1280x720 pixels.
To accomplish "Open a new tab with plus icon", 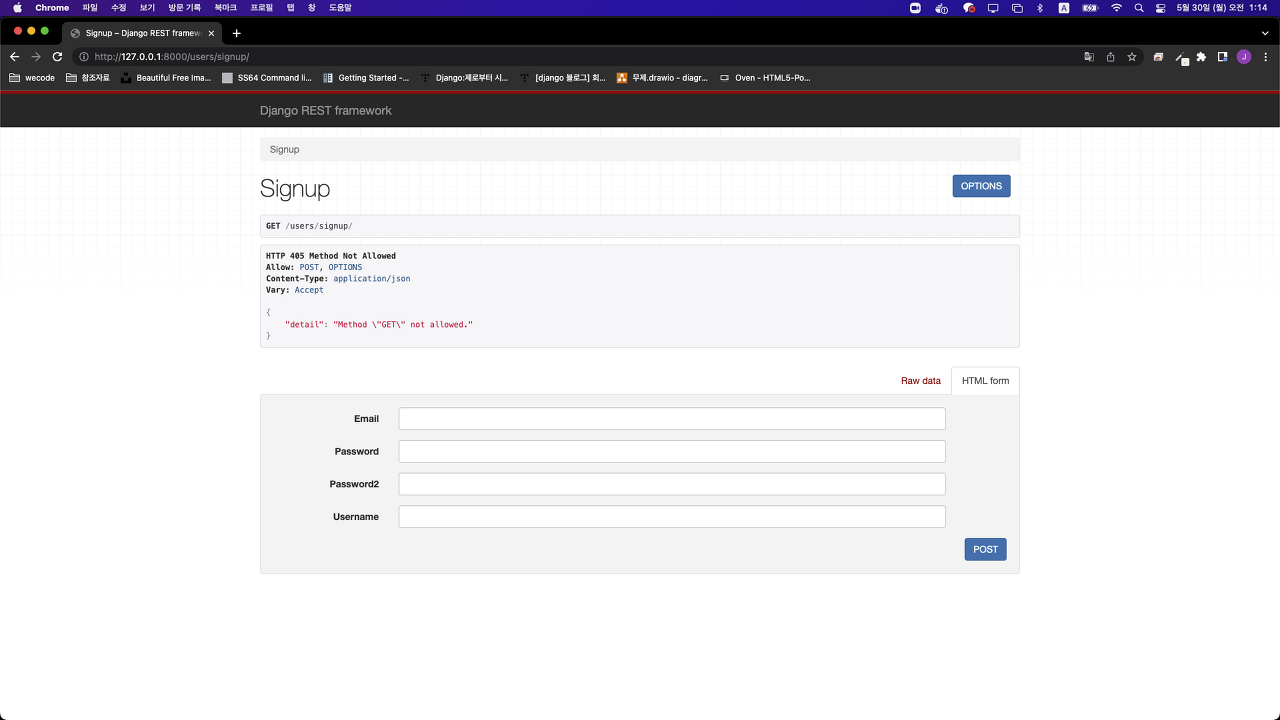I will point(237,33).
